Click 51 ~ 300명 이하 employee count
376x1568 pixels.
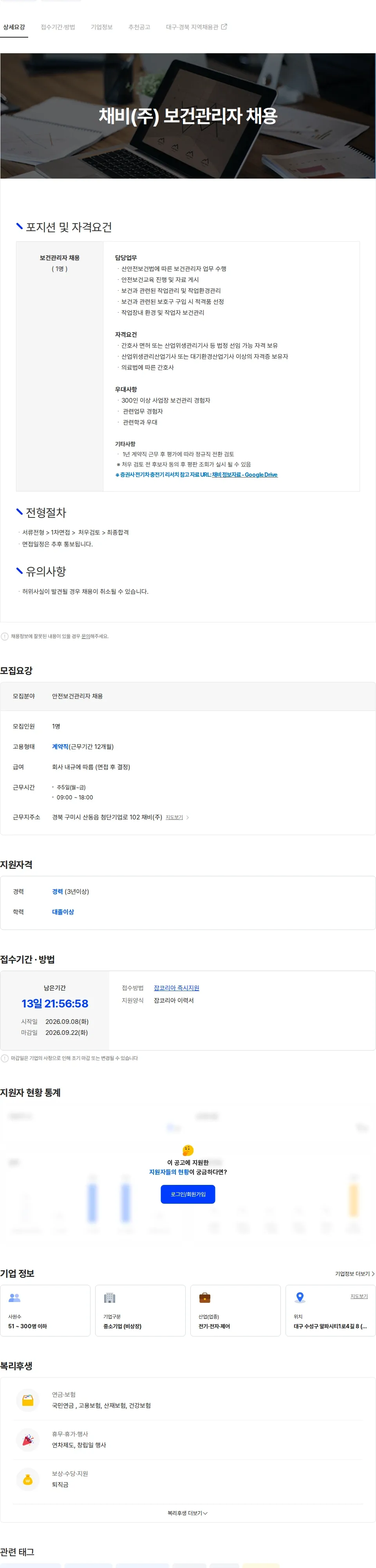[x=27, y=1326]
